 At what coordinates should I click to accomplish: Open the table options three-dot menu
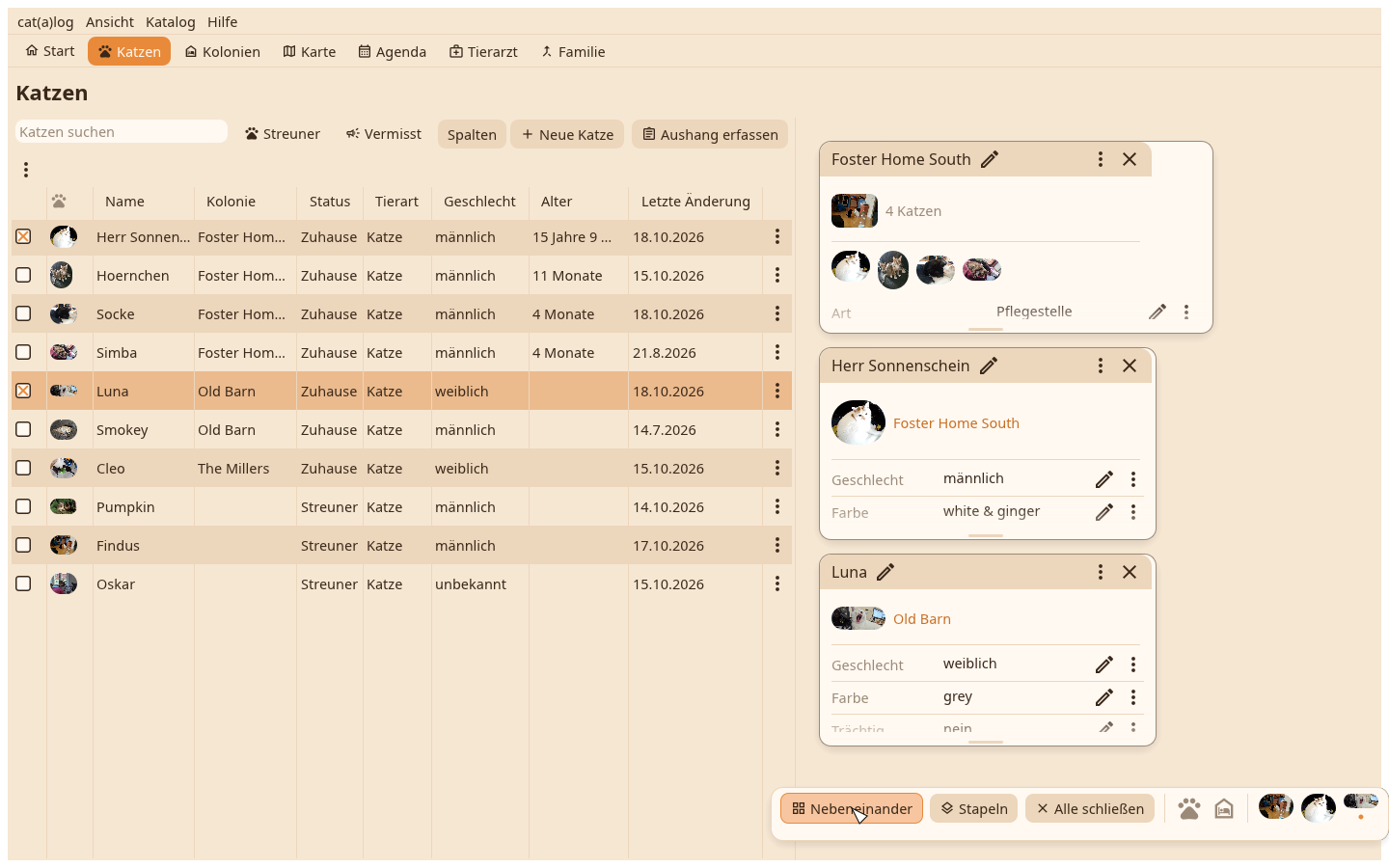point(26,170)
